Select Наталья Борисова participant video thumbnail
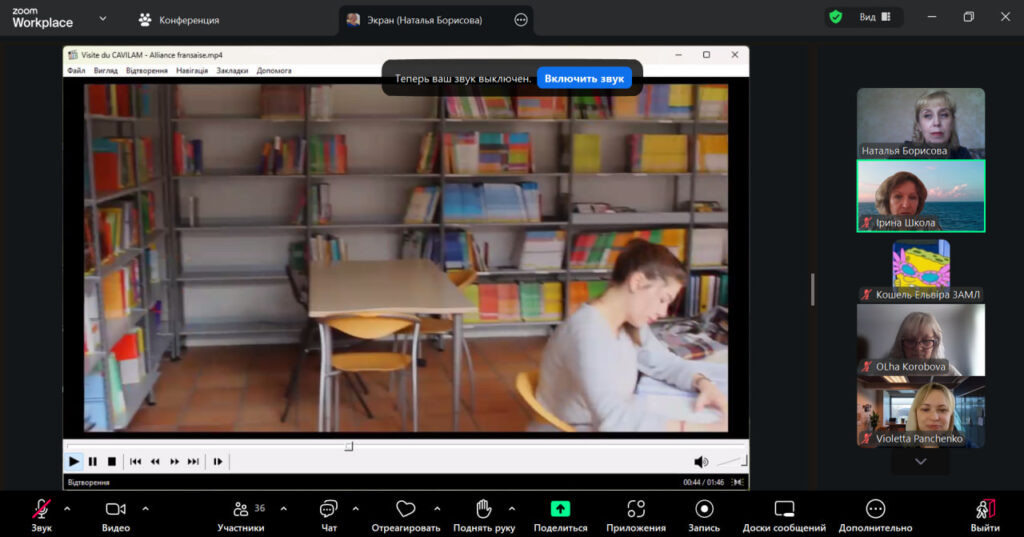Screen dimensions: 1024x537 pos(920,123)
